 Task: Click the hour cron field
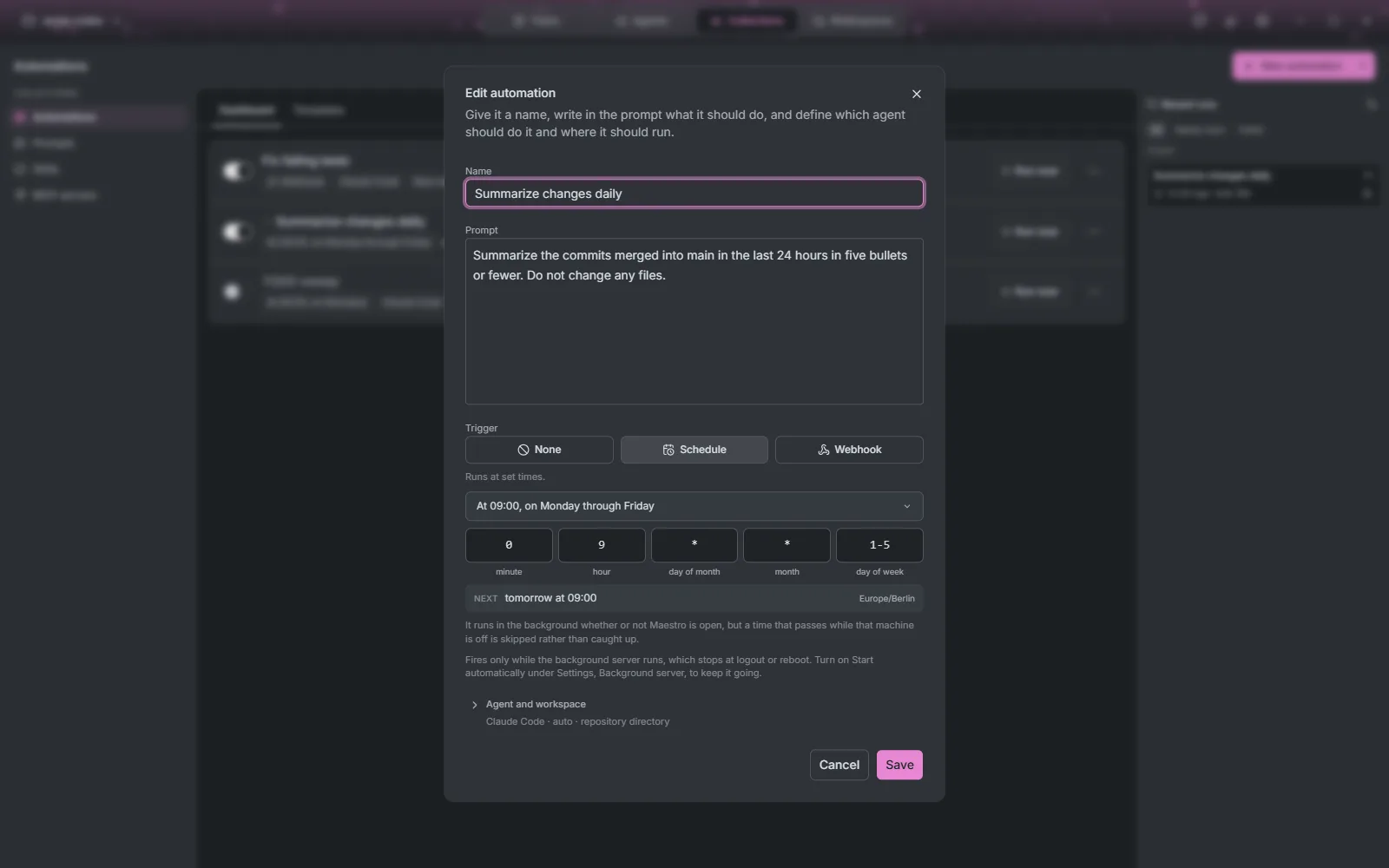[x=602, y=545]
